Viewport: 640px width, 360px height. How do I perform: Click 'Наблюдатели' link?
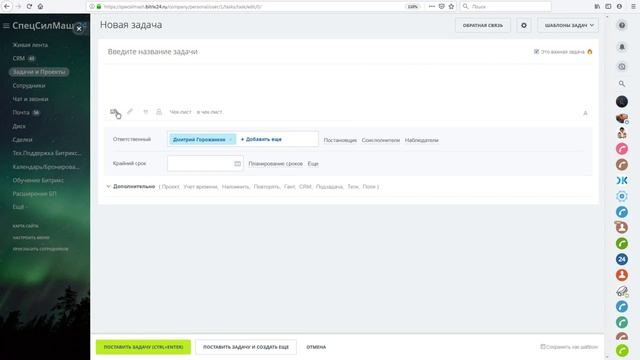422,140
